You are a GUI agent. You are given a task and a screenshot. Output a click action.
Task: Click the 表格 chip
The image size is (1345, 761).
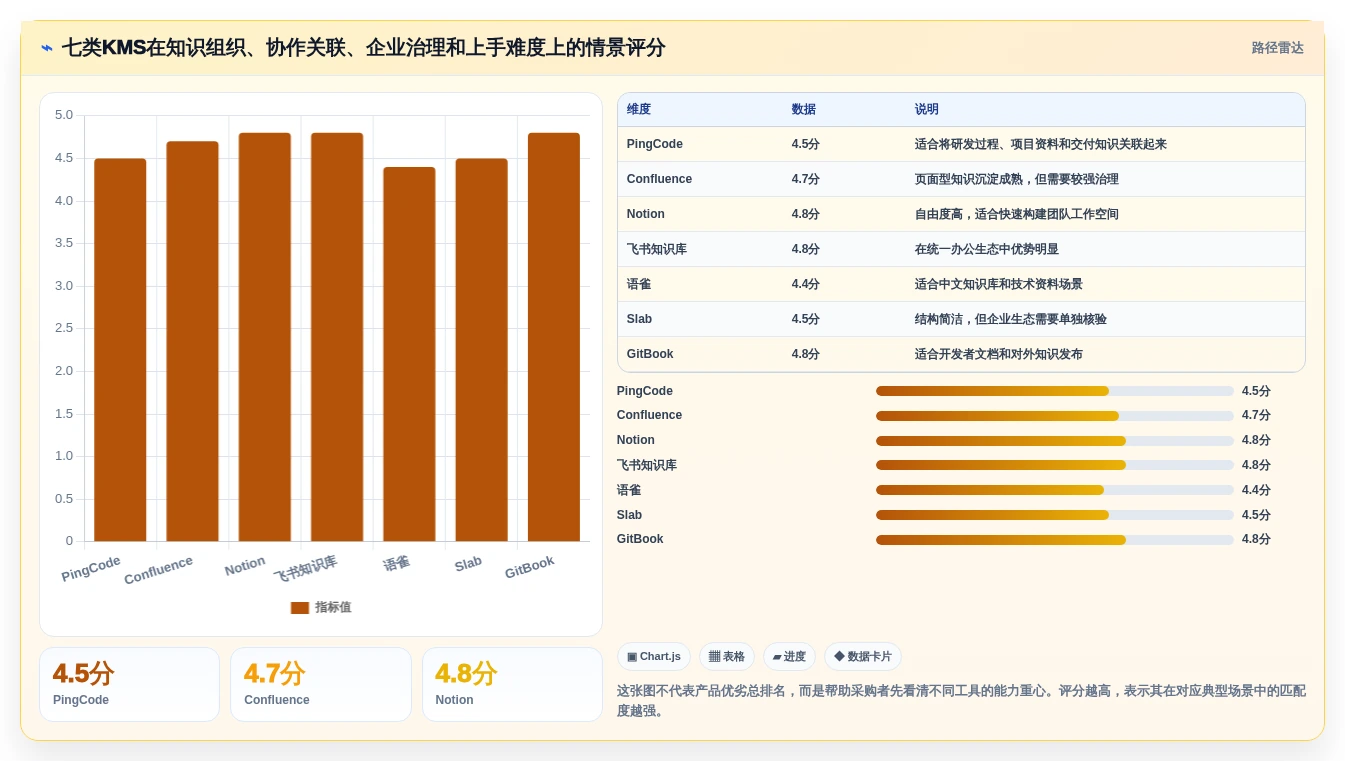click(x=727, y=657)
